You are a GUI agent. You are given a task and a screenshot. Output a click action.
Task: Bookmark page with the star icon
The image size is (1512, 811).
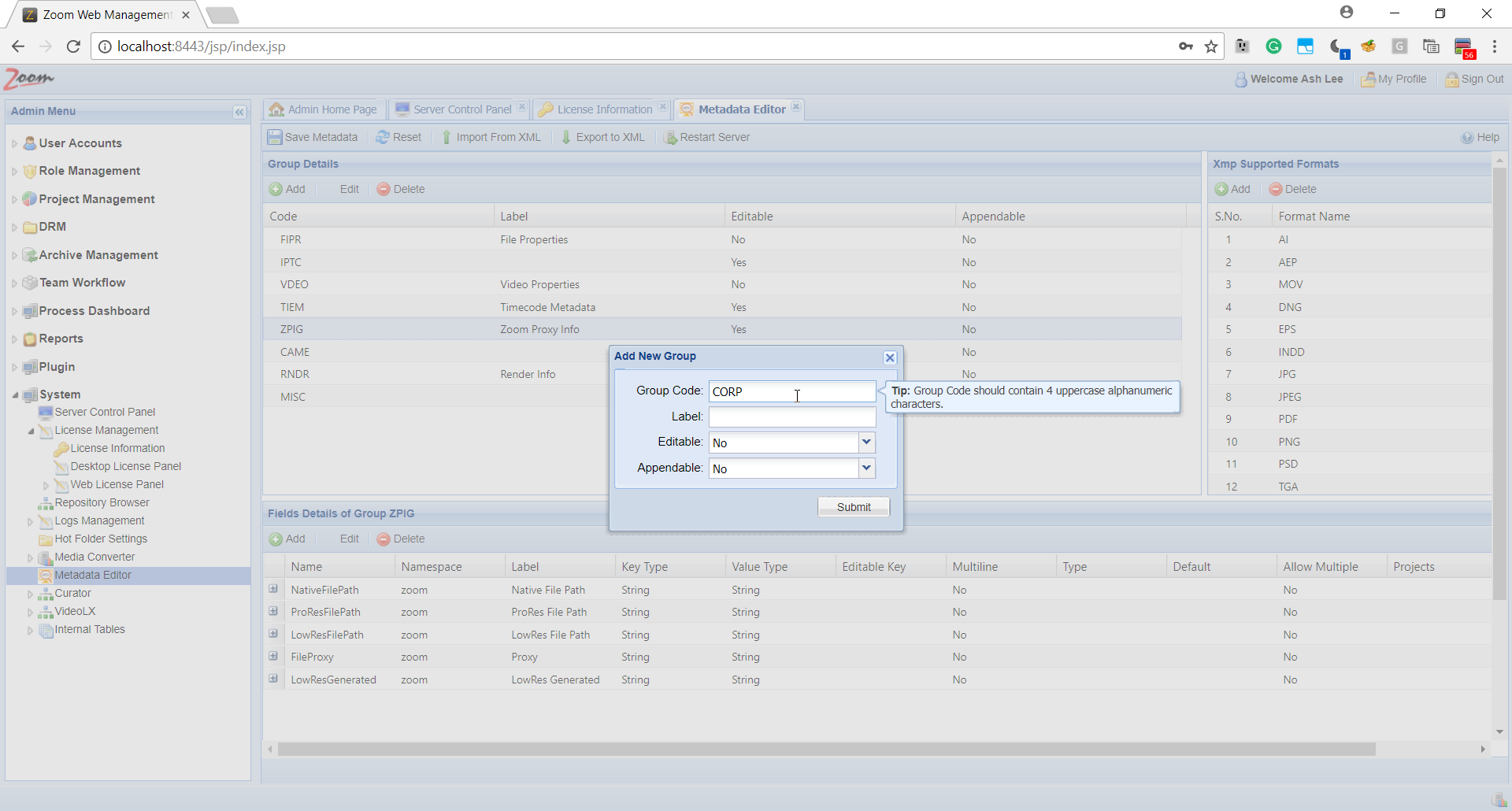pos(1211,46)
